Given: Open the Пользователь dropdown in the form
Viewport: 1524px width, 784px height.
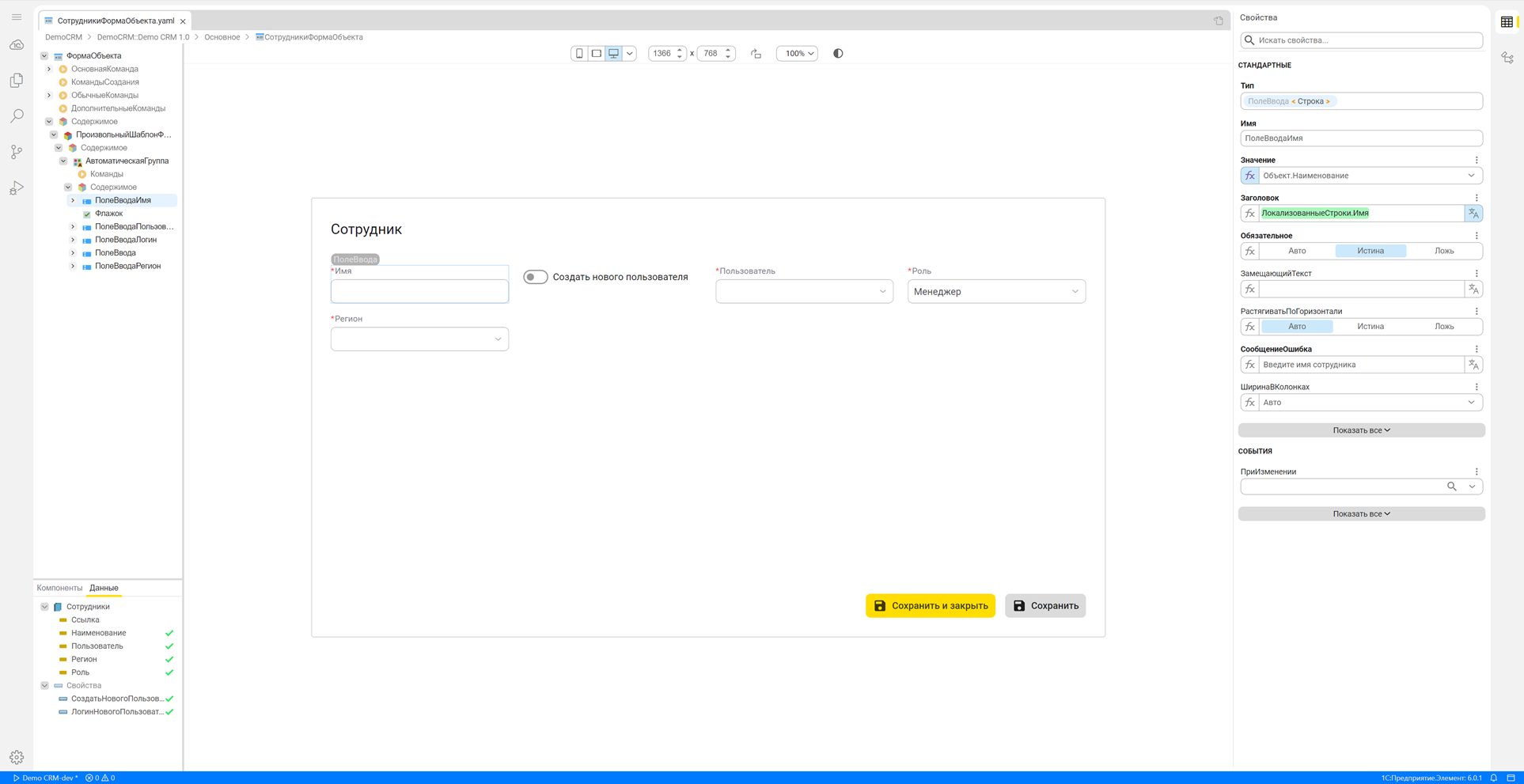Looking at the screenshot, I should [804, 292].
